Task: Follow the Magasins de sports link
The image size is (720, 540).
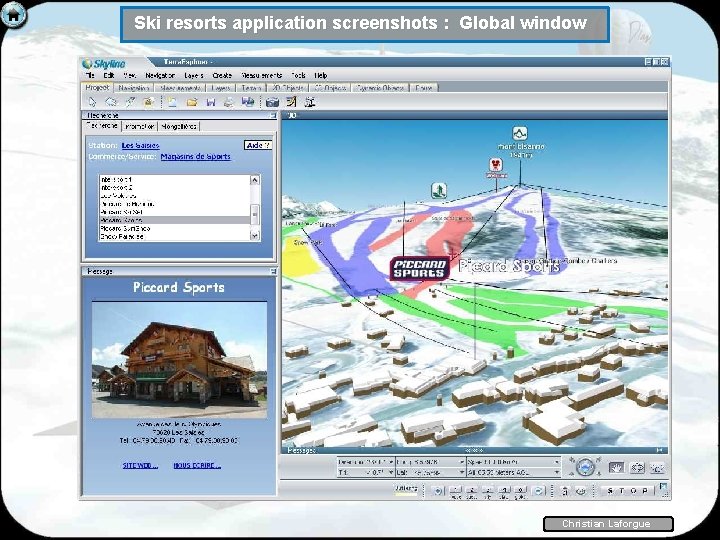Action: [196, 156]
